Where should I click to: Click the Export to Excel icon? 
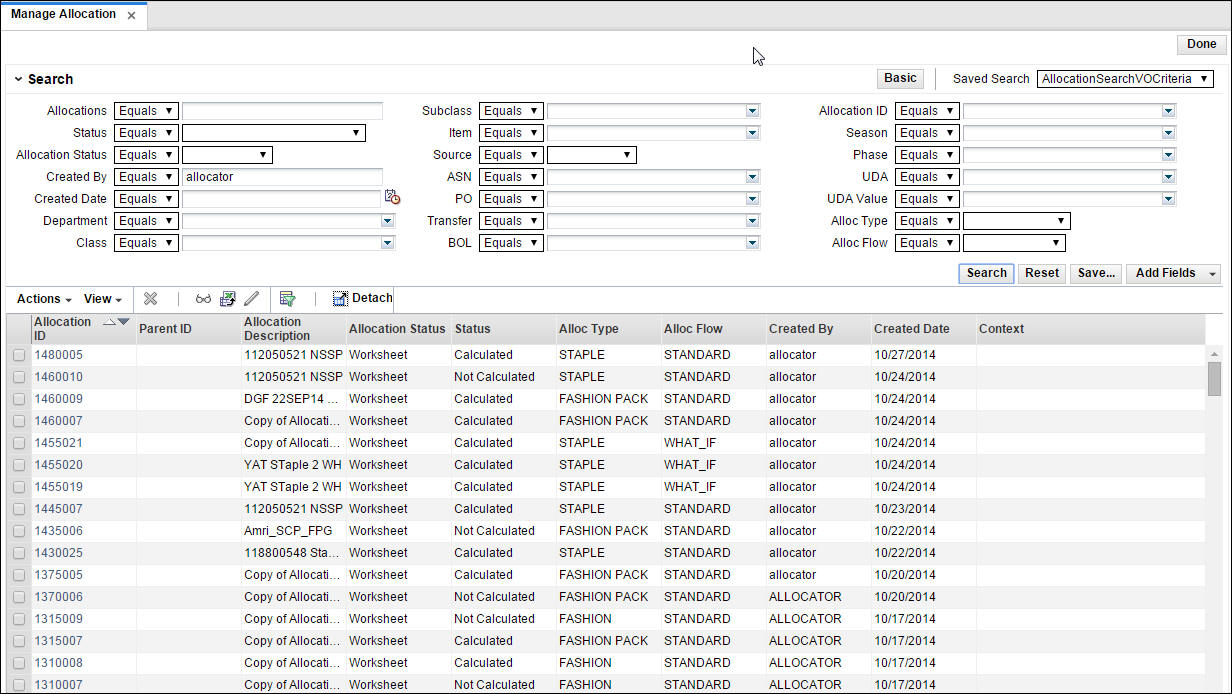(228, 298)
